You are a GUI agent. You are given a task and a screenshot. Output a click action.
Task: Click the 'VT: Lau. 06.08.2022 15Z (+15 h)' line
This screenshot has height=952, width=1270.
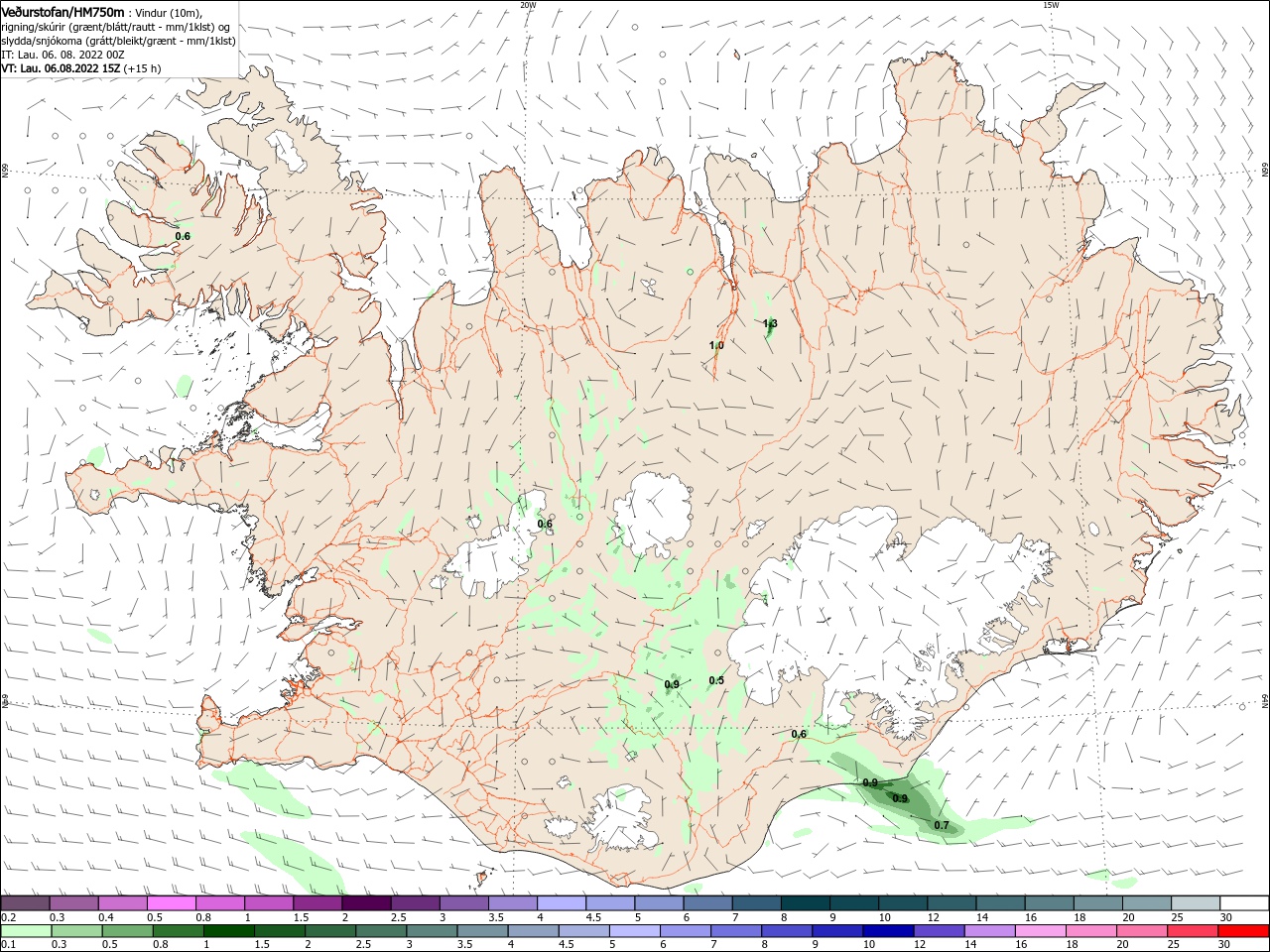tap(81, 68)
